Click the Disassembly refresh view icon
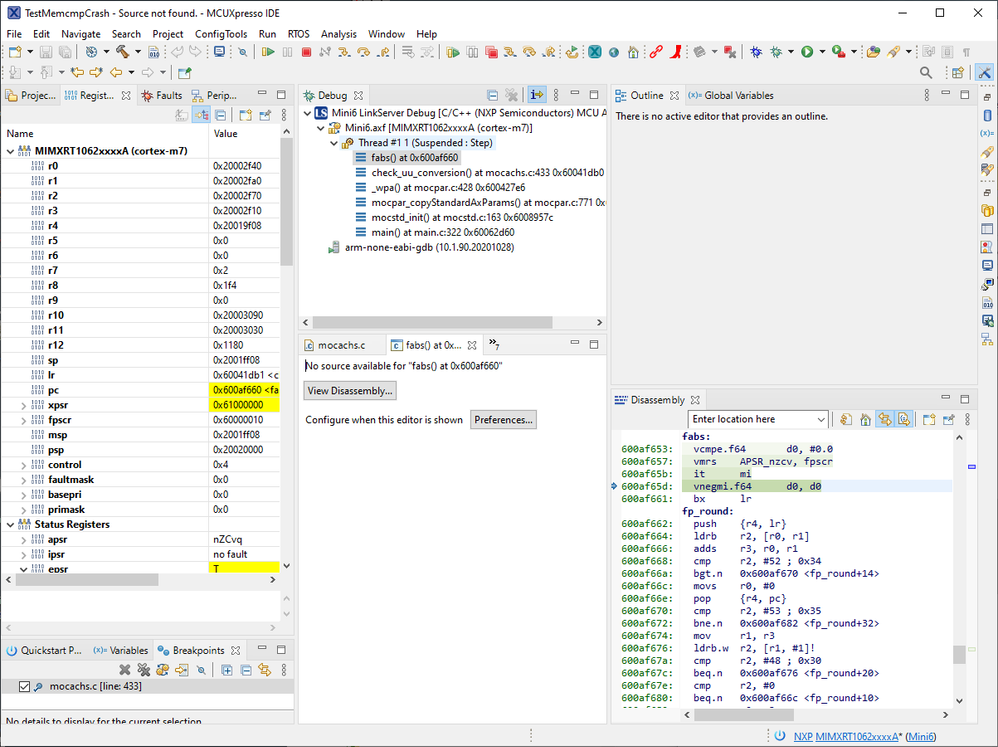 [x=846, y=419]
